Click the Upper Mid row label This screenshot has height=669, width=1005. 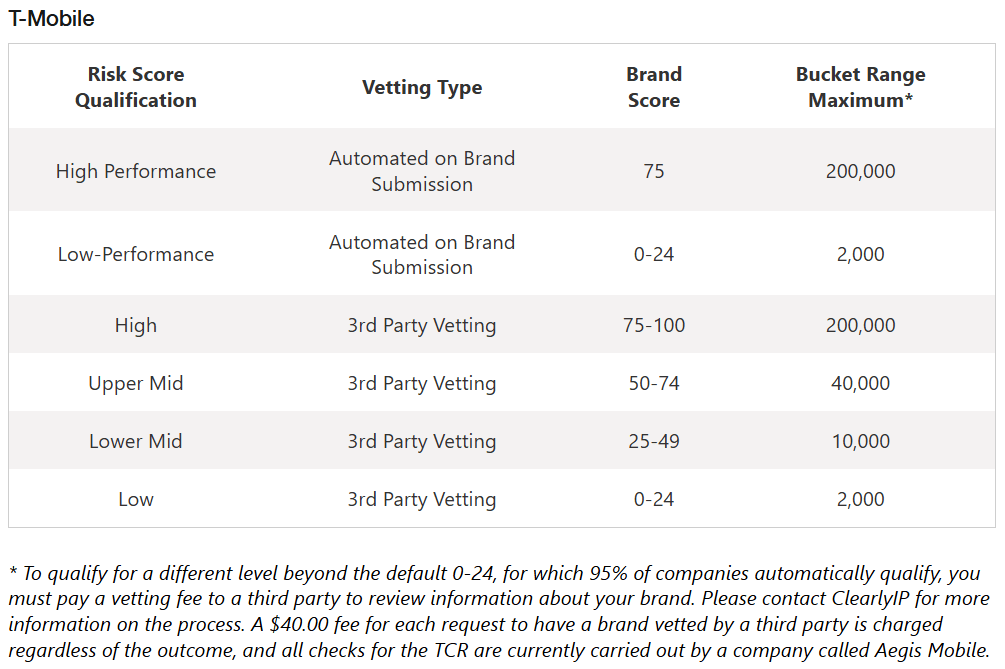tap(136, 383)
